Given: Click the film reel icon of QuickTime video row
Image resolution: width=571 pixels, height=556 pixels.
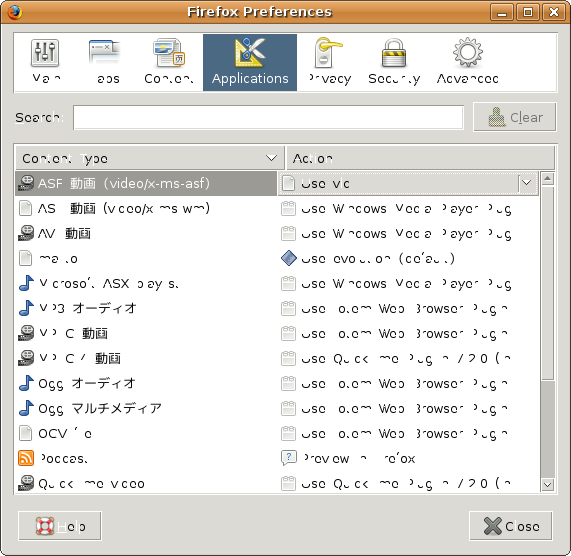Looking at the screenshot, I should (x=26, y=484).
